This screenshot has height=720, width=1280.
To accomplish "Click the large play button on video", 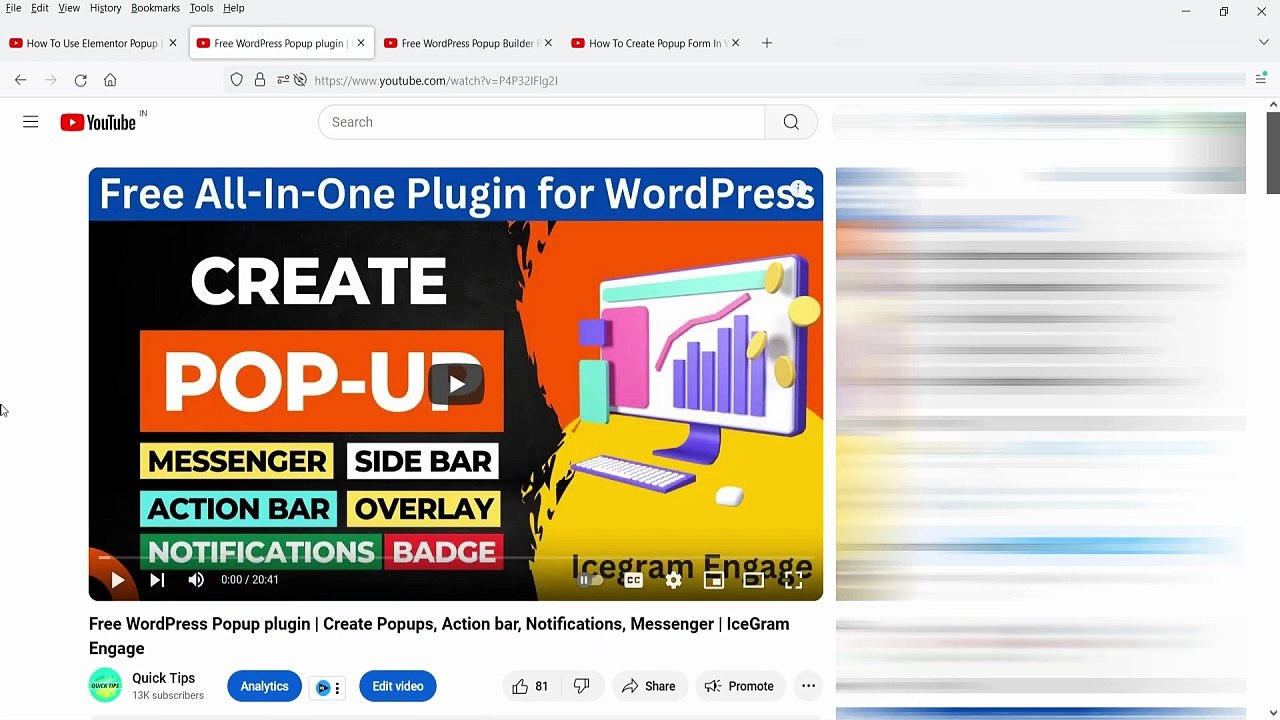I will click(456, 384).
